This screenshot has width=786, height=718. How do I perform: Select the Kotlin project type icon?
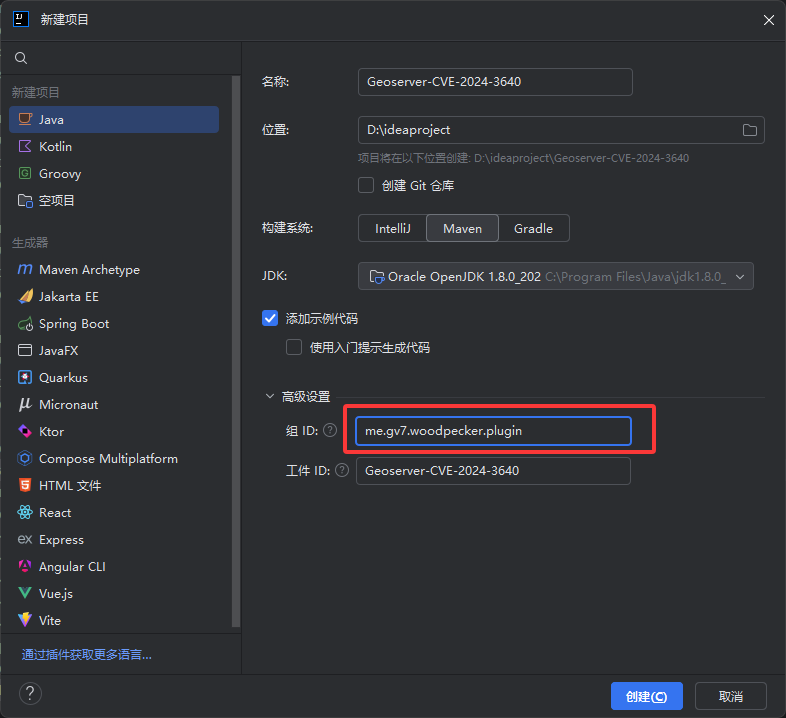click(25, 147)
